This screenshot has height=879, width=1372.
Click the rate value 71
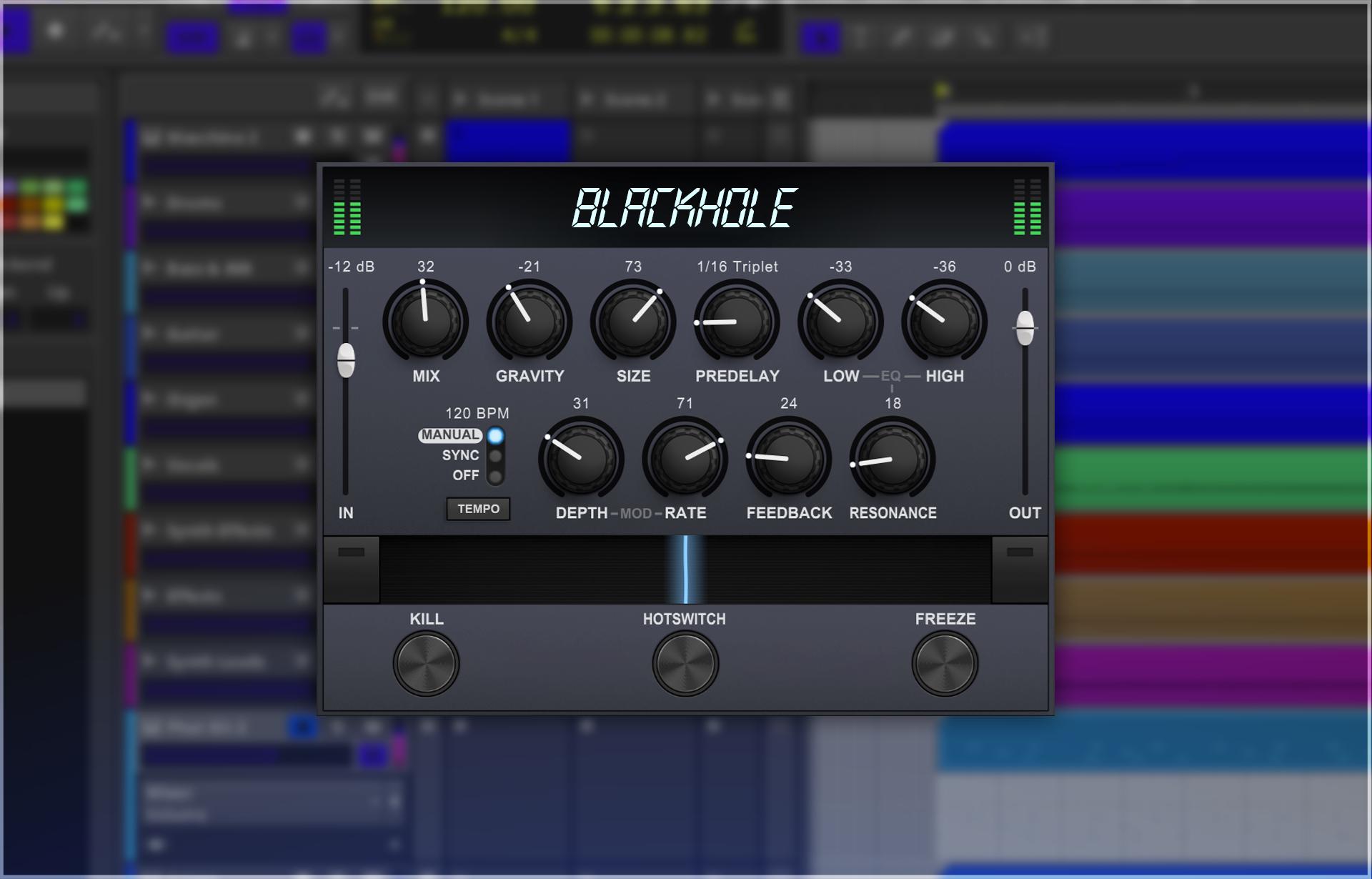point(685,403)
